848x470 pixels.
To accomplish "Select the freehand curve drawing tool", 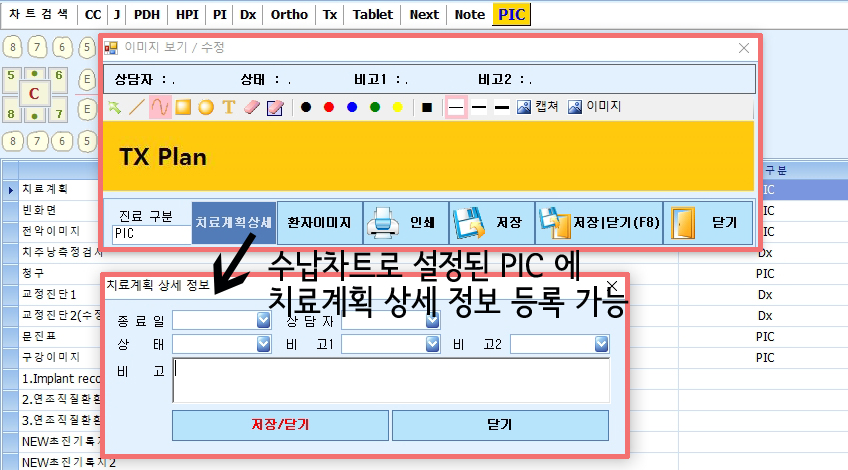I will (x=160, y=107).
